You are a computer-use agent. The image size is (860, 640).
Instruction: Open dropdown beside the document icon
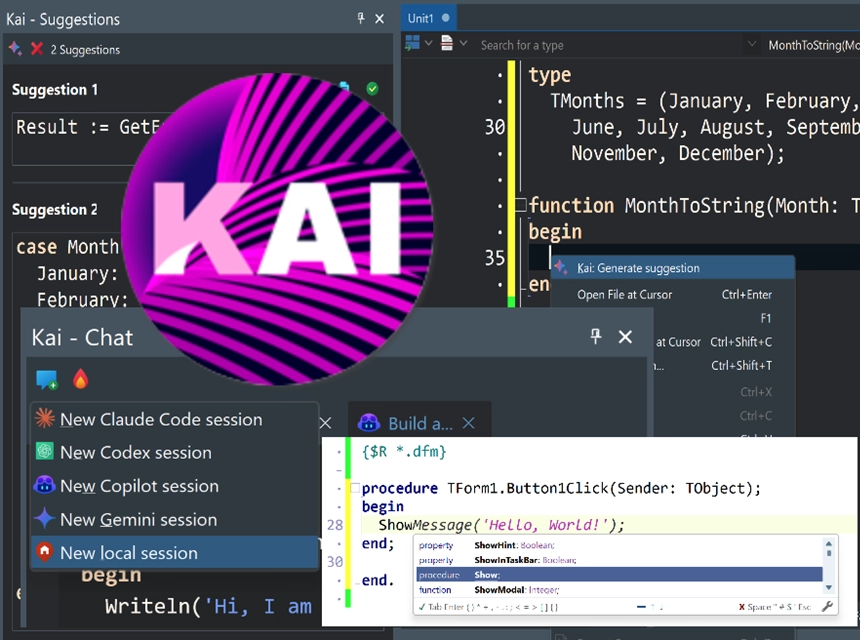click(463, 43)
